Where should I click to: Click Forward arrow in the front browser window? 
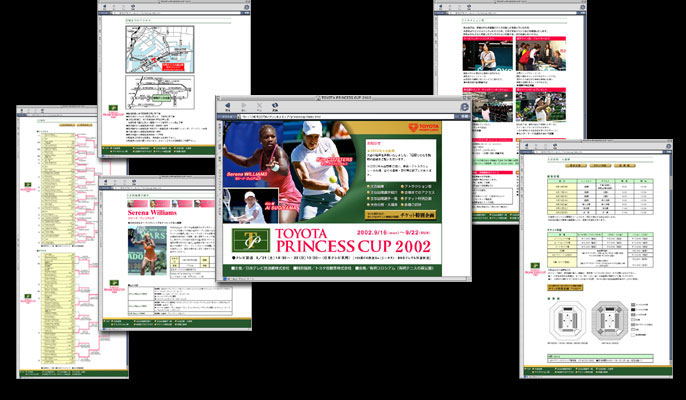[x=243, y=106]
